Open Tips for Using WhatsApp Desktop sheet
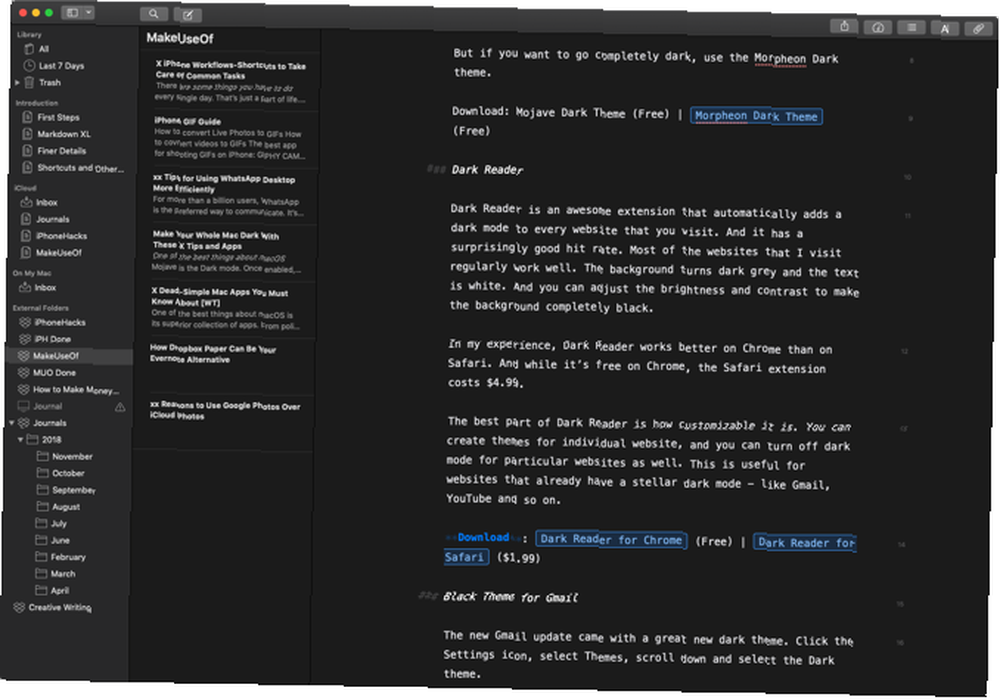Screen dimensions: 1000x700 (x=228, y=195)
